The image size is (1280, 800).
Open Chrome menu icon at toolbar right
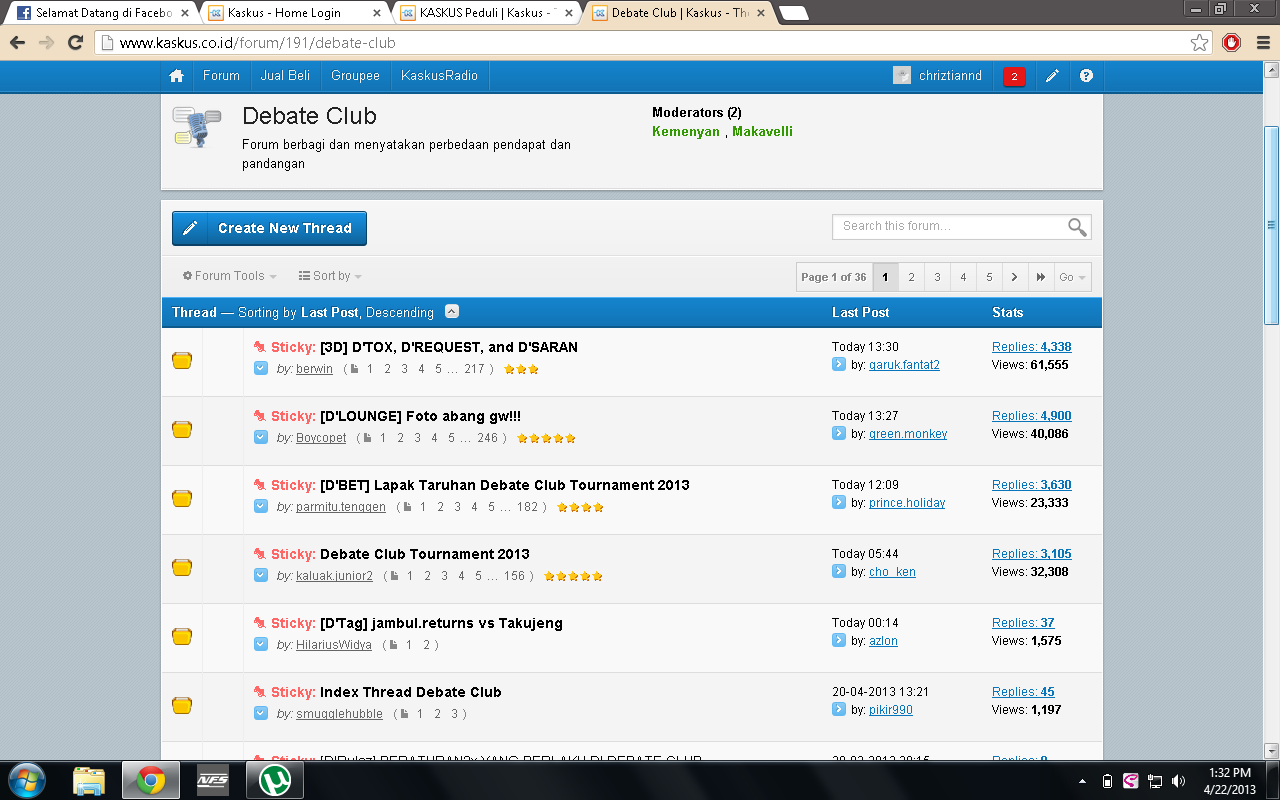point(1262,43)
